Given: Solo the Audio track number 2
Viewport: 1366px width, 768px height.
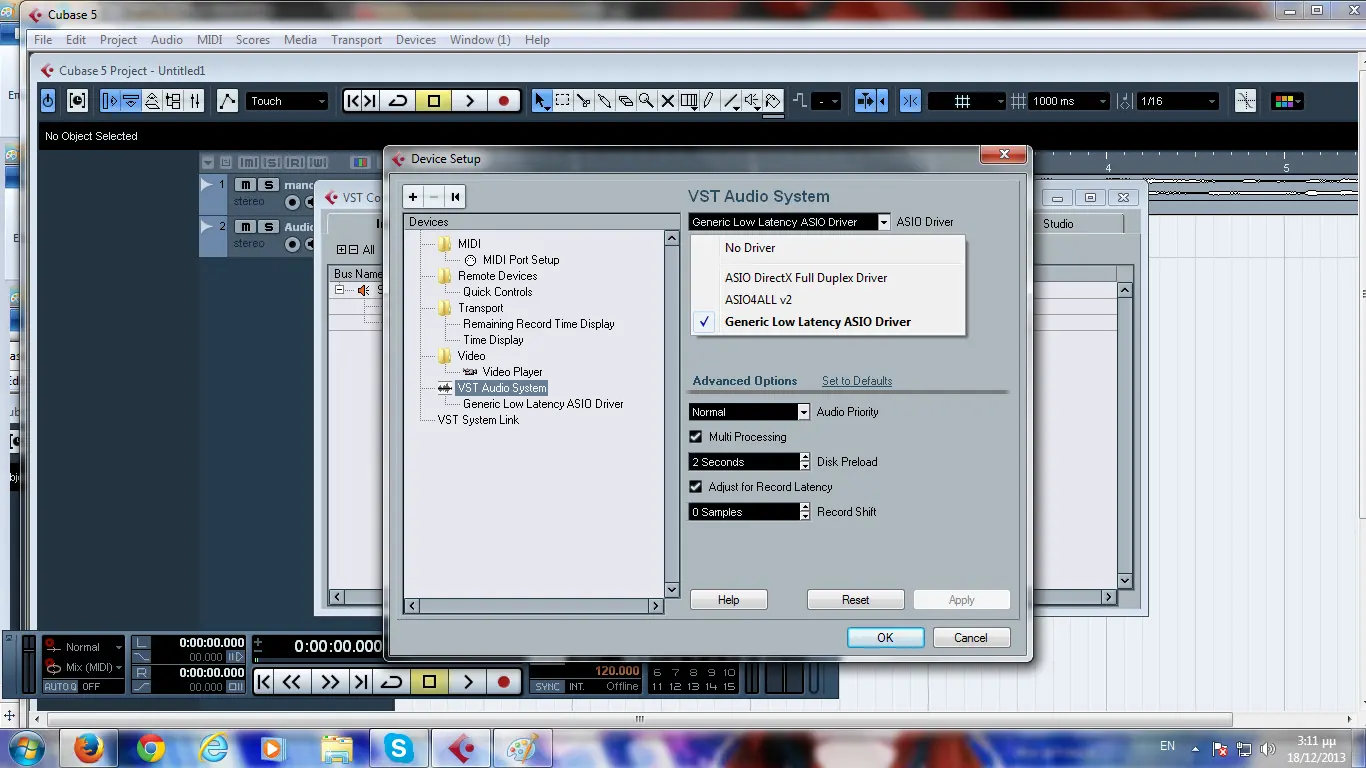Looking at the screenshot, I should coord(268,227).
